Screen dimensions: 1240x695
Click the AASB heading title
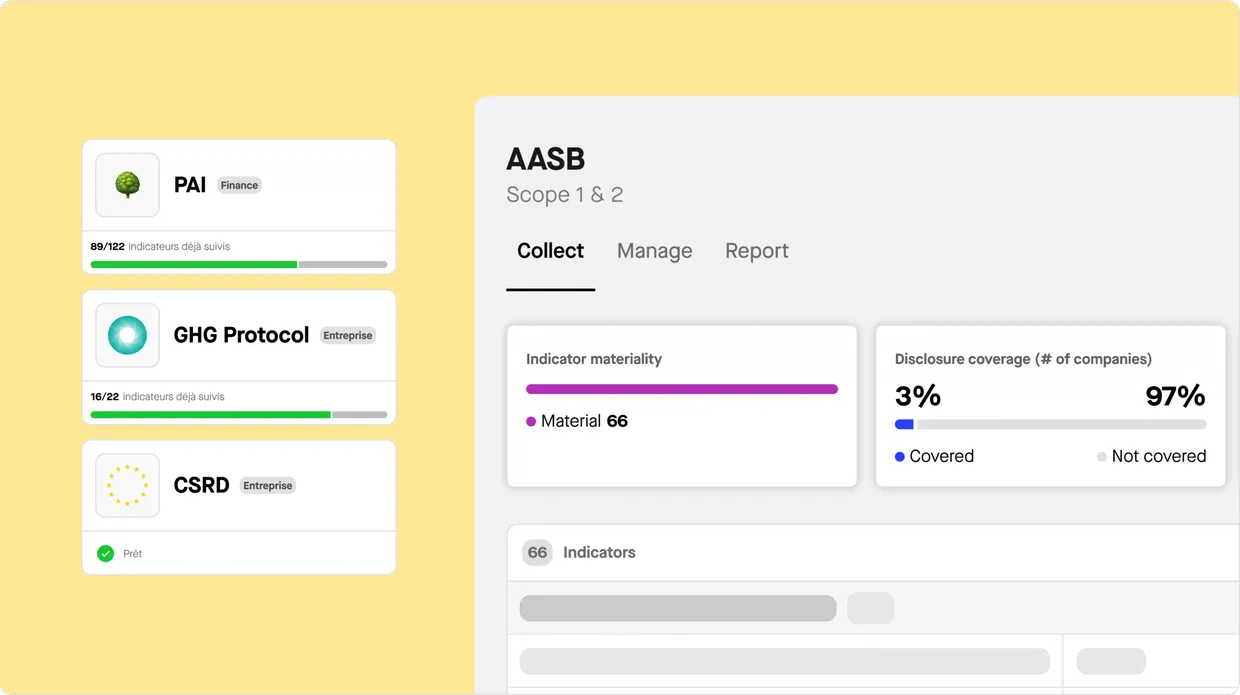coord(545,159)
